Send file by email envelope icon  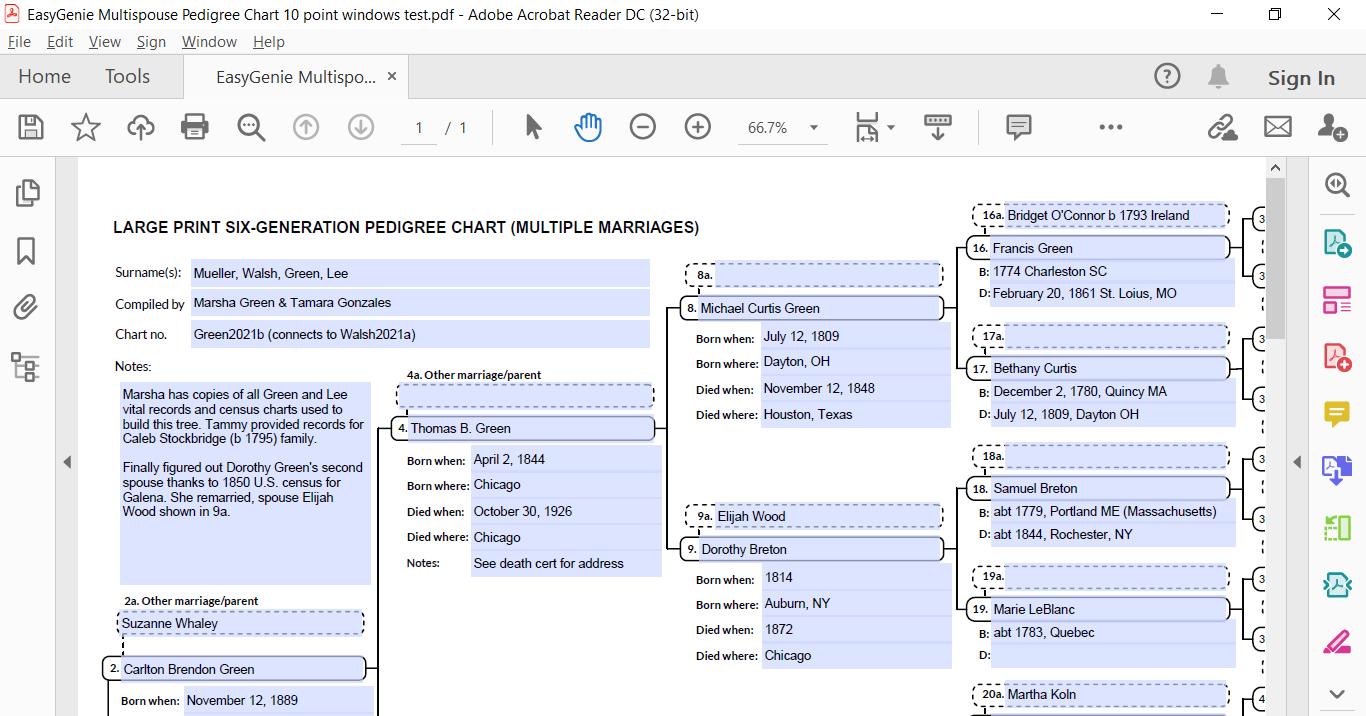point(1277,127)
